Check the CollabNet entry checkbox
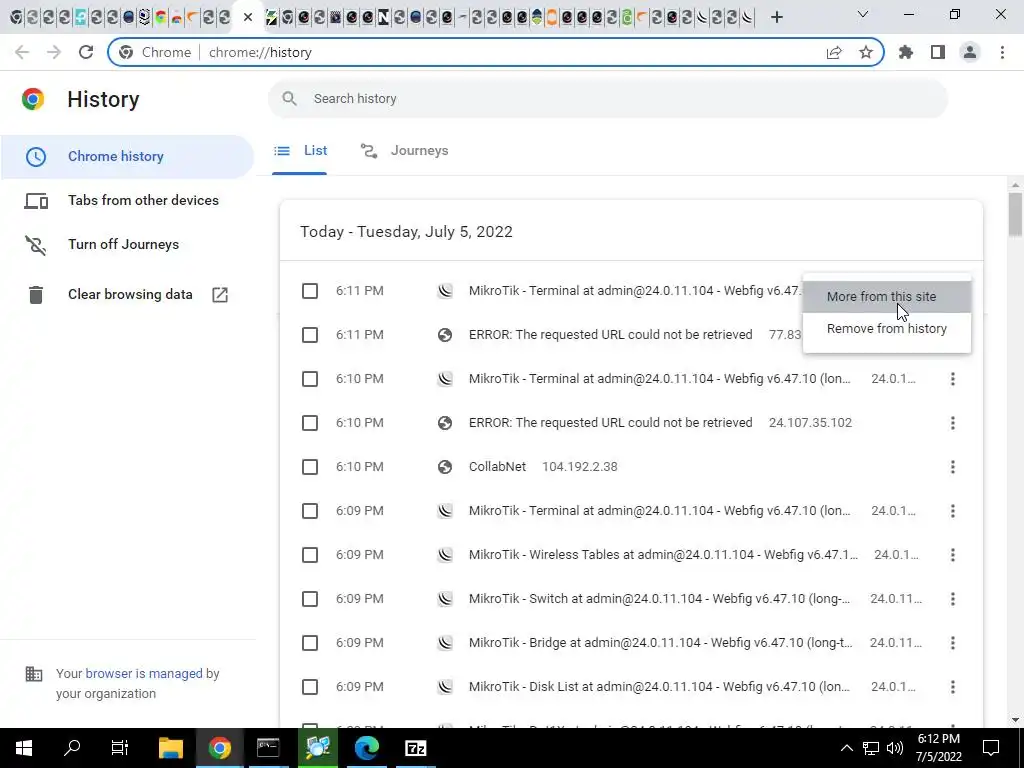Viewport: 1024px width, 768px height. (x=310, y=467)
